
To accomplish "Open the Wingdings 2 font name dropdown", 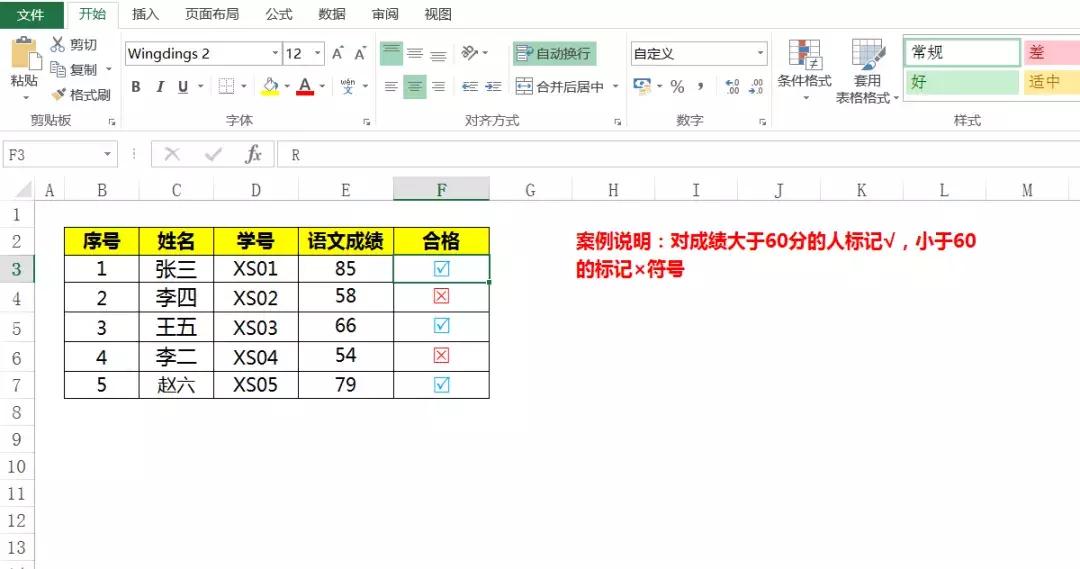I will pyautogui.click(x=275, y=54).
